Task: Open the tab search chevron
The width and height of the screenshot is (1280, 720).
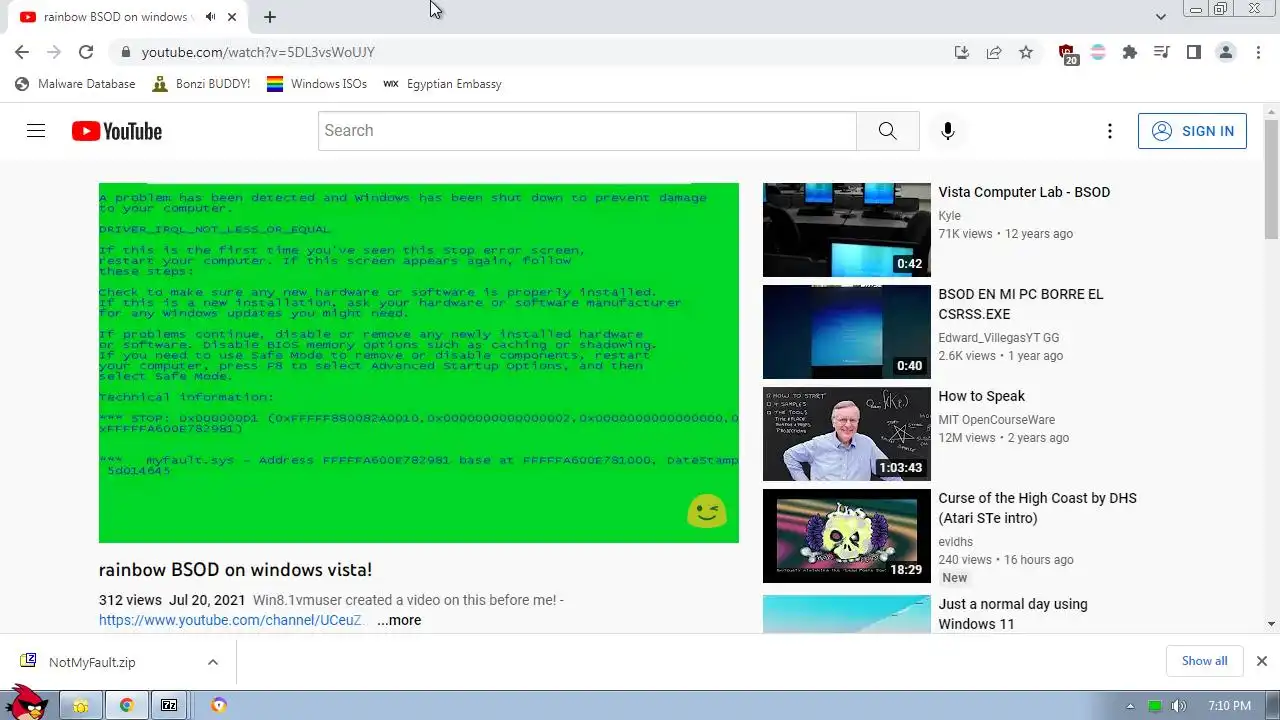Action: (1160, 17)
